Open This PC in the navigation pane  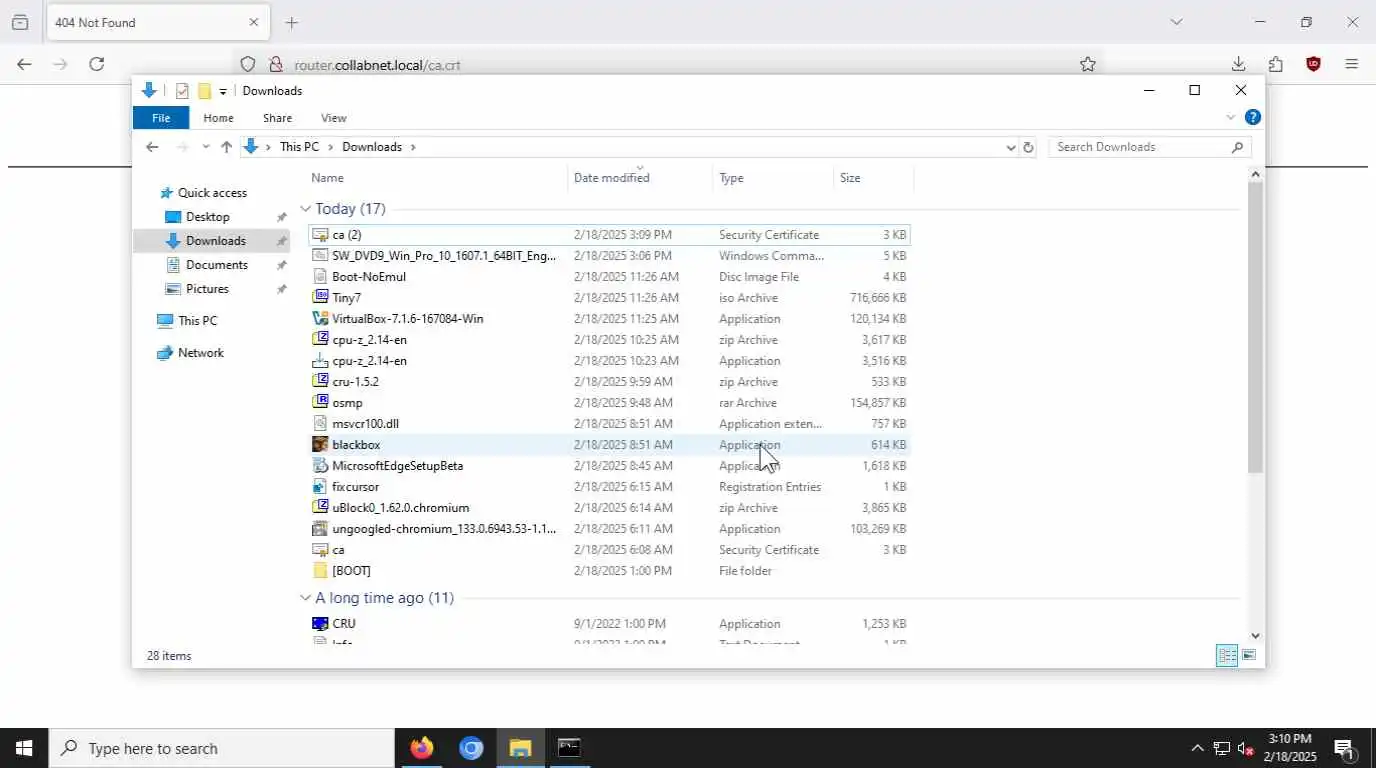(x=197, y=321)
